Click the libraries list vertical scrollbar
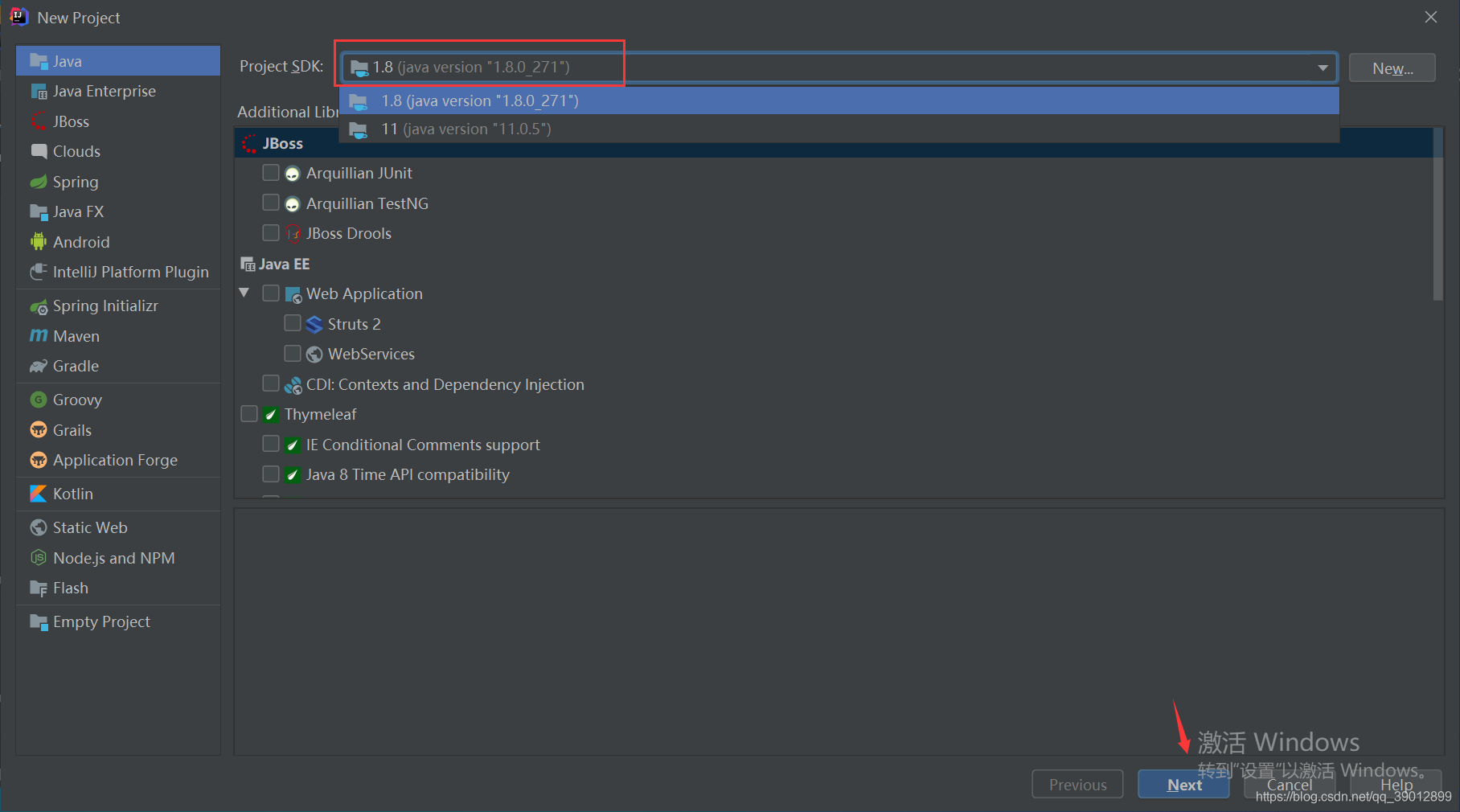The image size is (1460, 812). (1438, 215)
